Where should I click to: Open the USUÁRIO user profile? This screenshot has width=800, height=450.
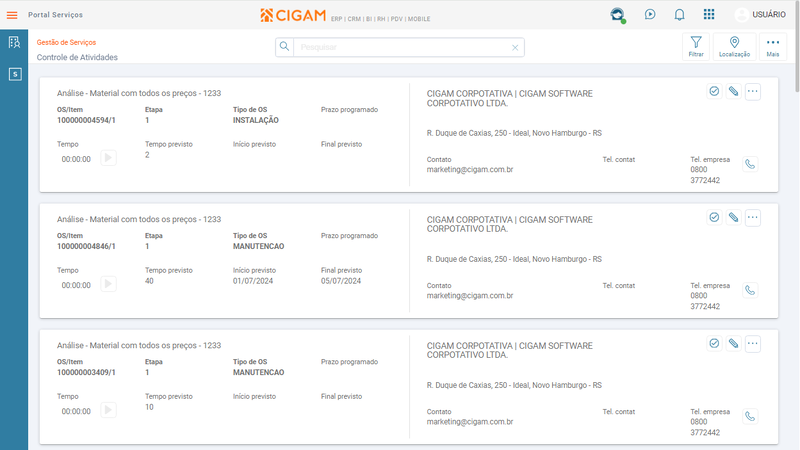[x=760, y=15]
